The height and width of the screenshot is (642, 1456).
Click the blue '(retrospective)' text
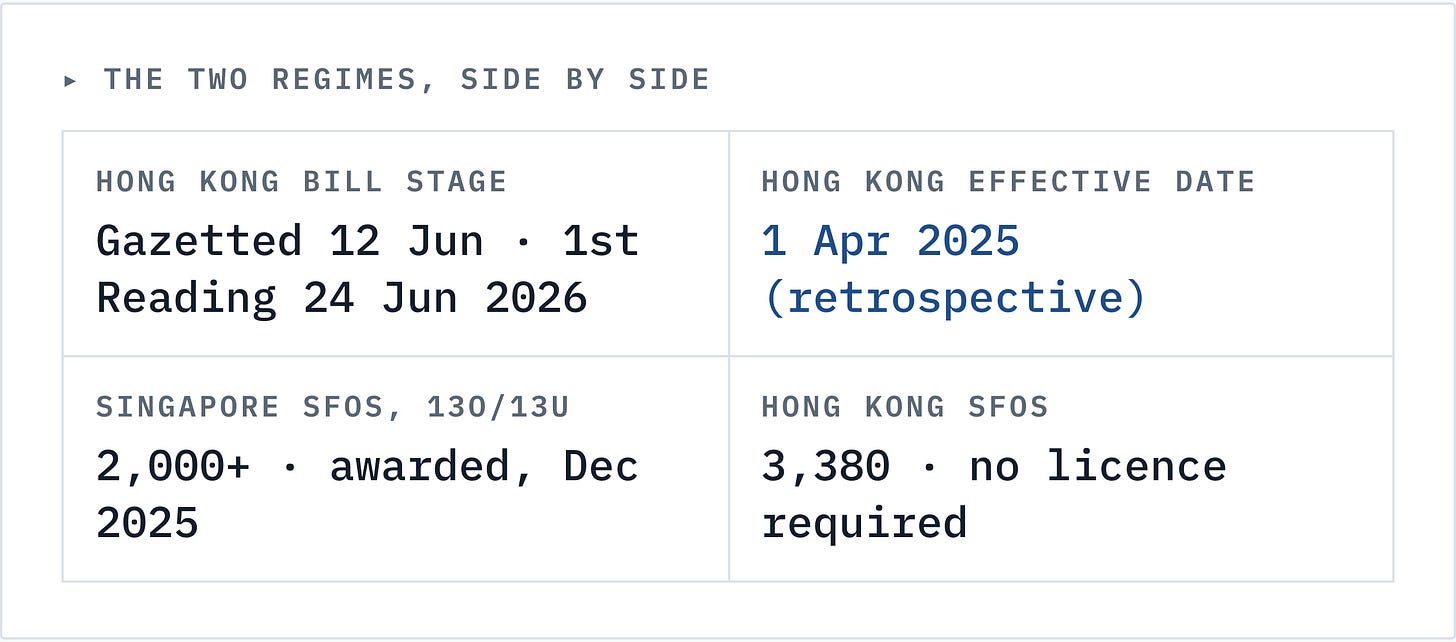[954, 298]
